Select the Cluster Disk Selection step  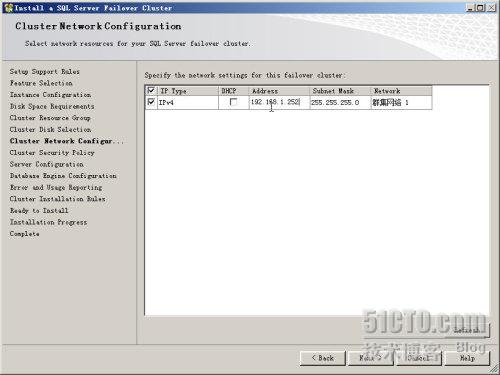[50, 130]
